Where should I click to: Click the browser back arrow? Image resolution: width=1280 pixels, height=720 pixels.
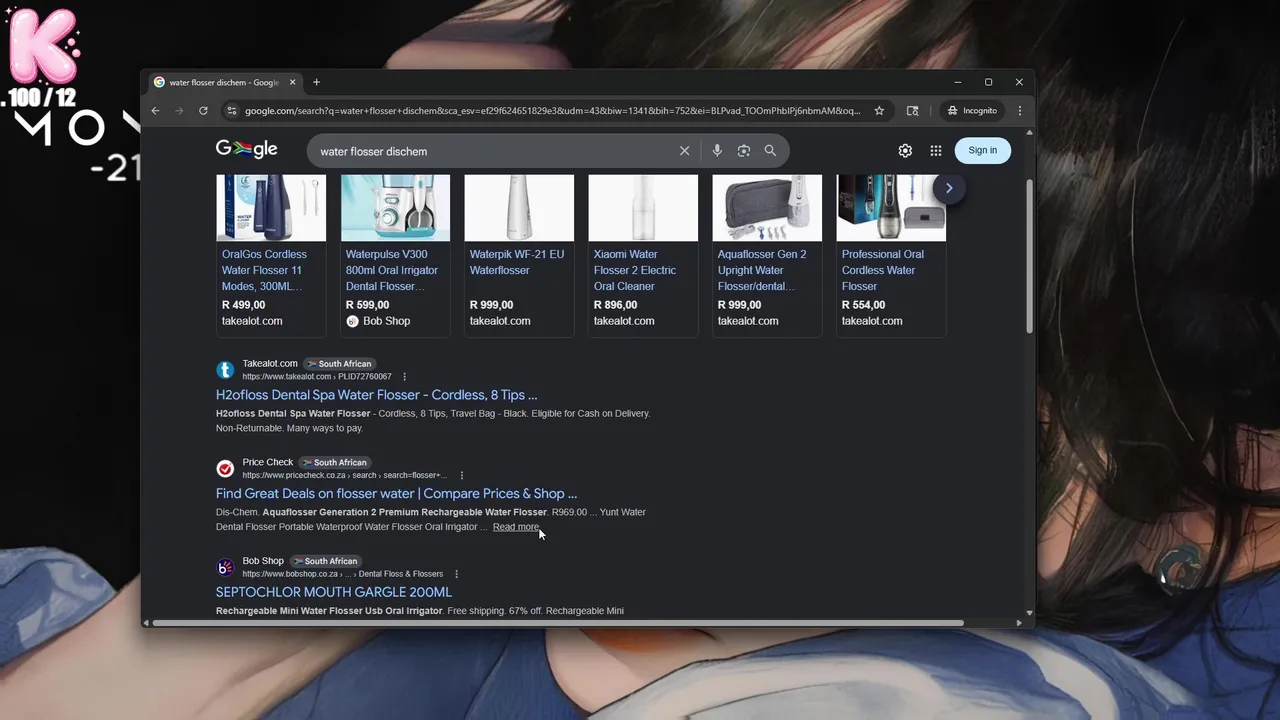155,111
